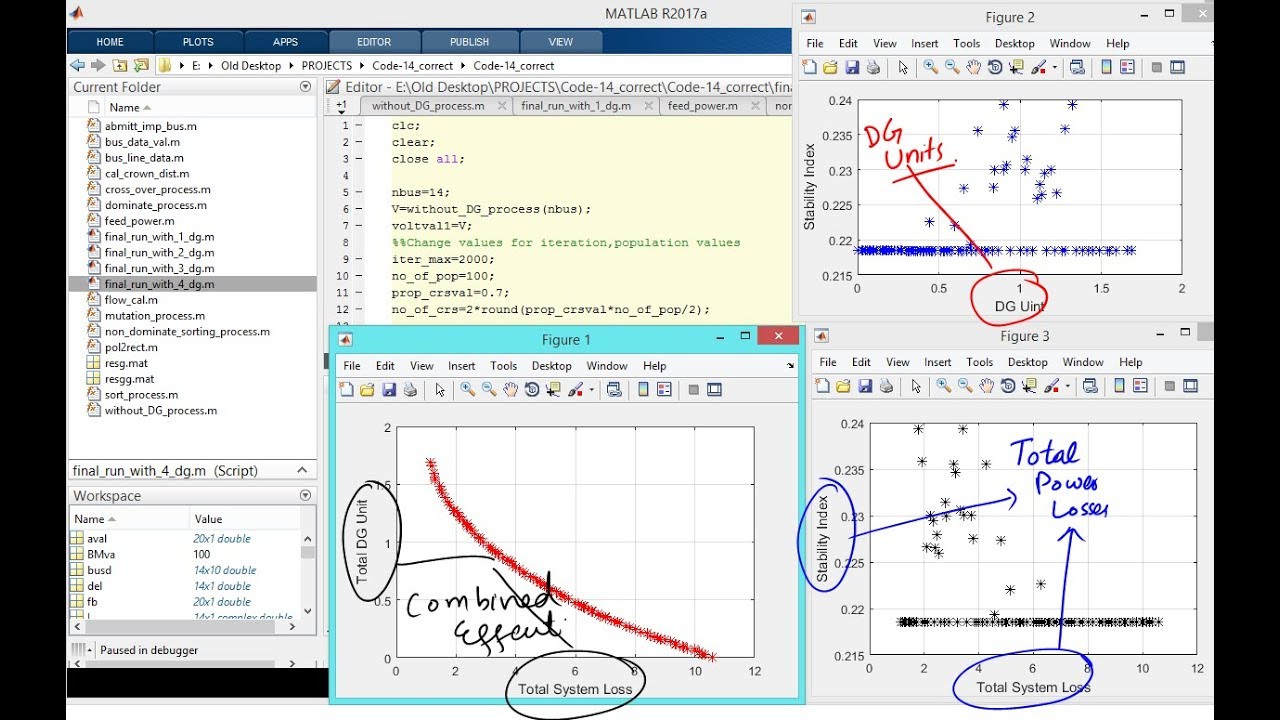Switch to the PUBLISH ribbon tab
The height and width of the screenshot is (720, 1280).
click(469, 42)
